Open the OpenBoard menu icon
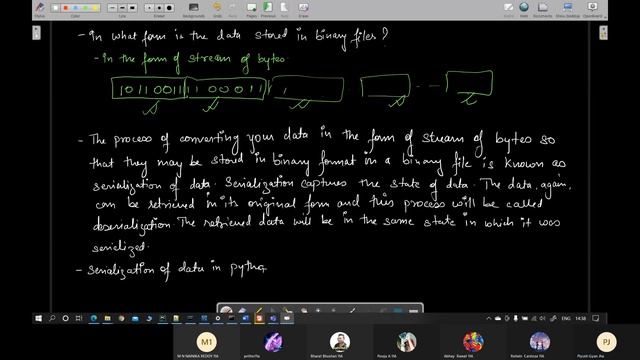The image size is (640, 360). tap(592, 9)
